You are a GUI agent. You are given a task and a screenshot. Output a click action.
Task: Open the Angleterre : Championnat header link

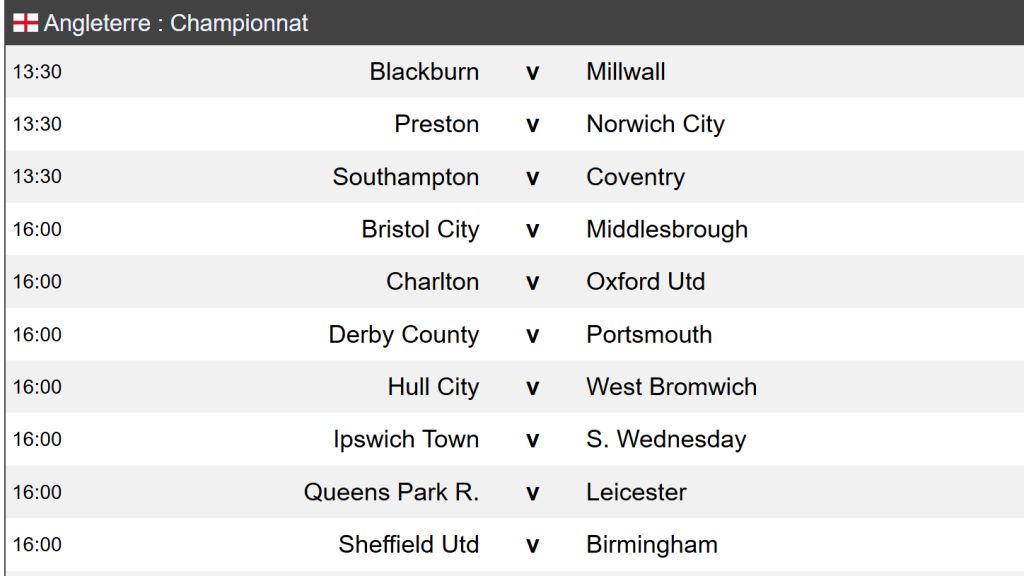tap(176, 23)
